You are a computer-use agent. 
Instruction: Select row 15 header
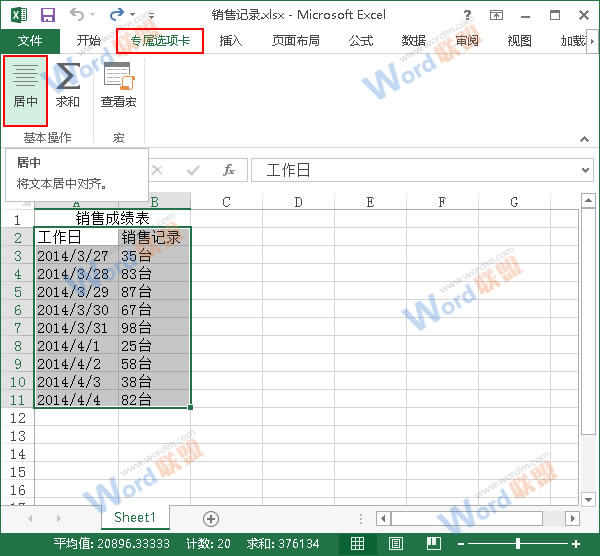pyautogui.click(x=17, y=472)
